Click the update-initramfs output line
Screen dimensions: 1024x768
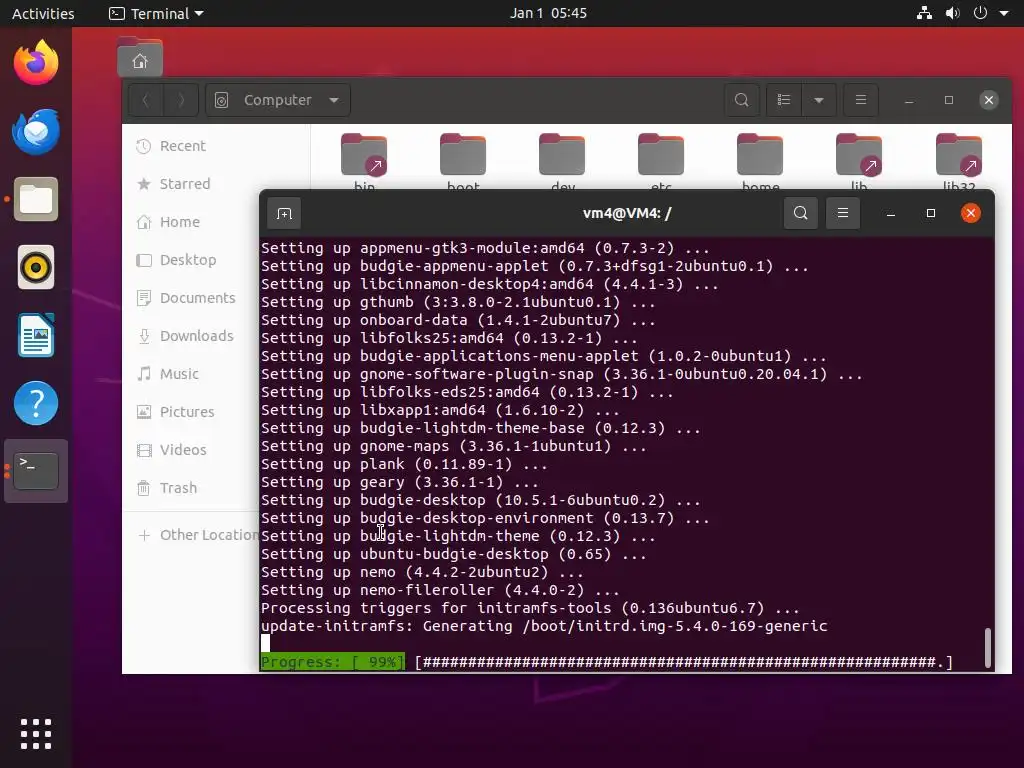(x=544, y=626)
